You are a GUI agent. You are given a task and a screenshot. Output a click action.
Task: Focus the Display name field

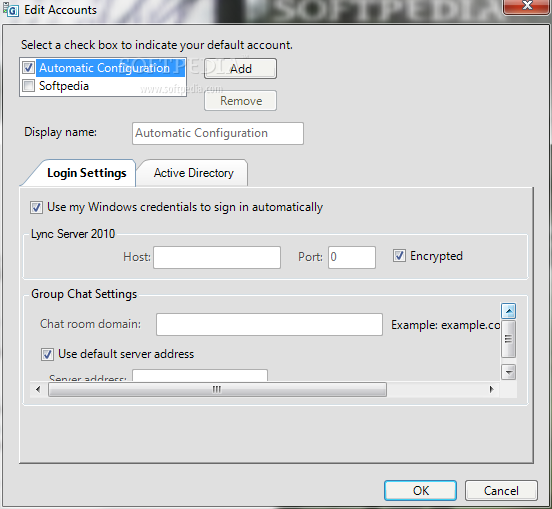(x=218, y=133)
